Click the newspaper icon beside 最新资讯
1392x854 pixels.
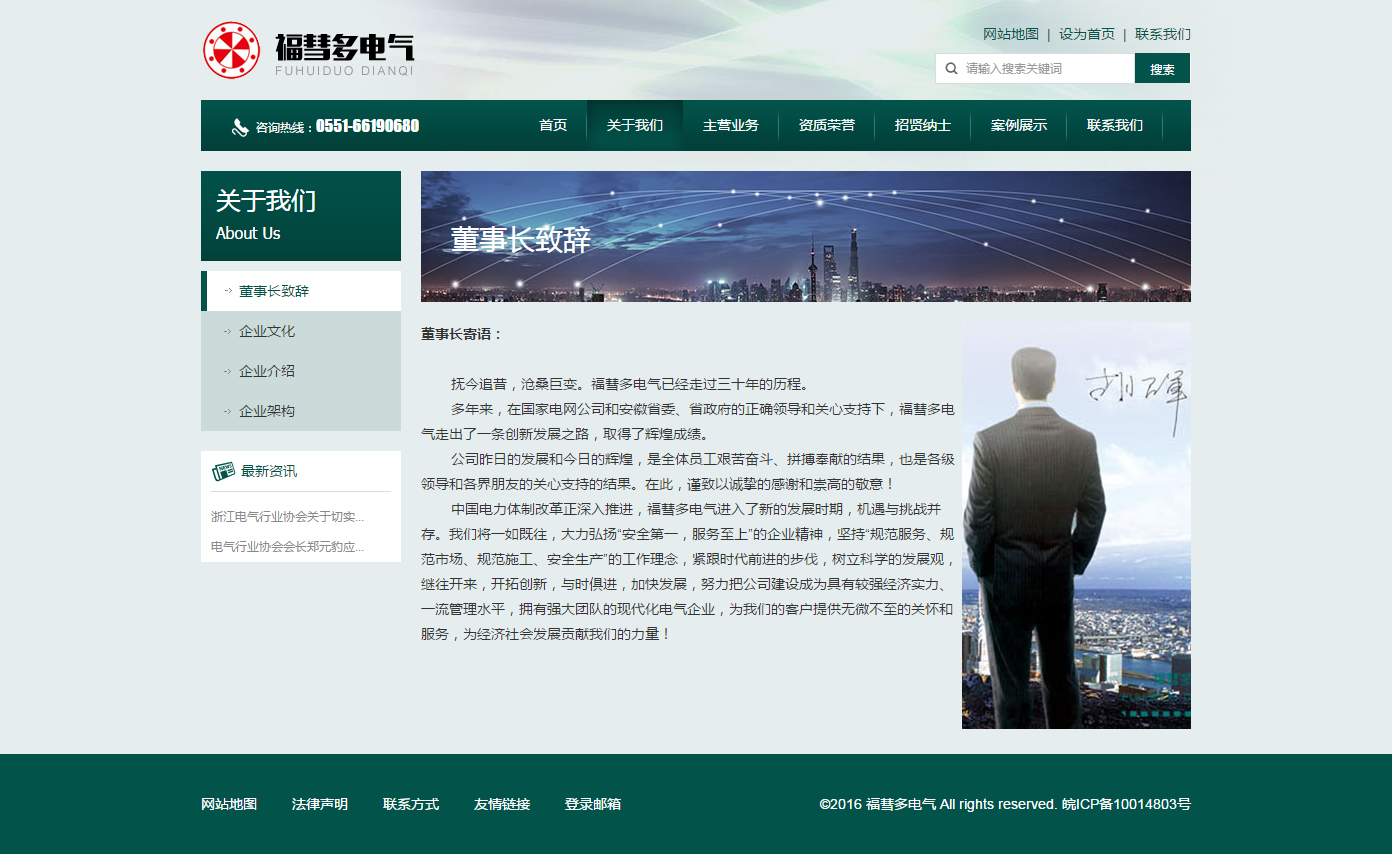tap(223, 471)
